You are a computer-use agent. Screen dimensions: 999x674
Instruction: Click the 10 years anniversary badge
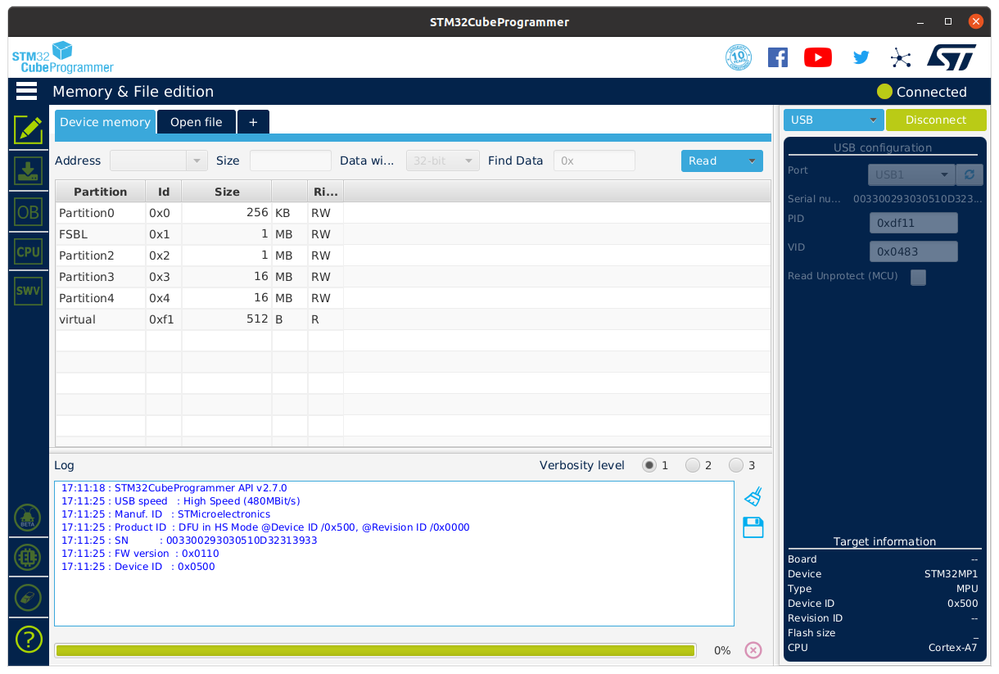(738, 57)
